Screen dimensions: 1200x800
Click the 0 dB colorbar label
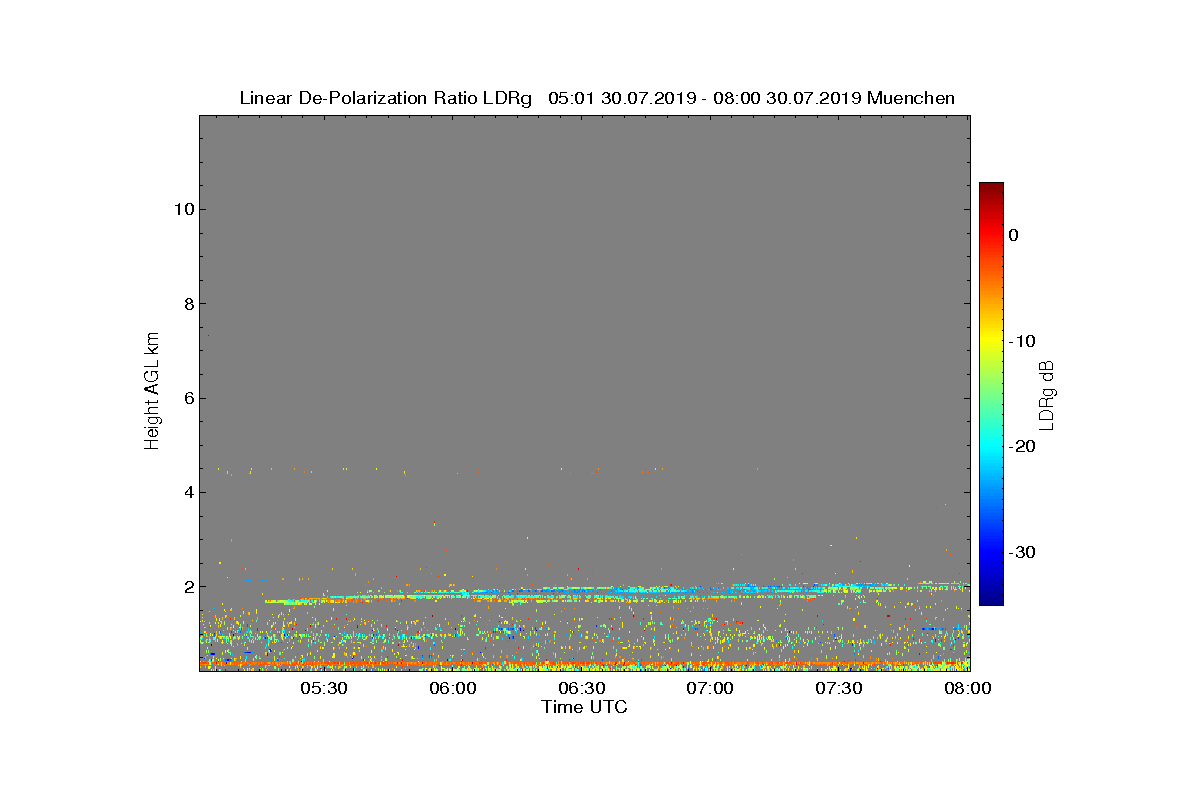click(x=1013, y=235)
